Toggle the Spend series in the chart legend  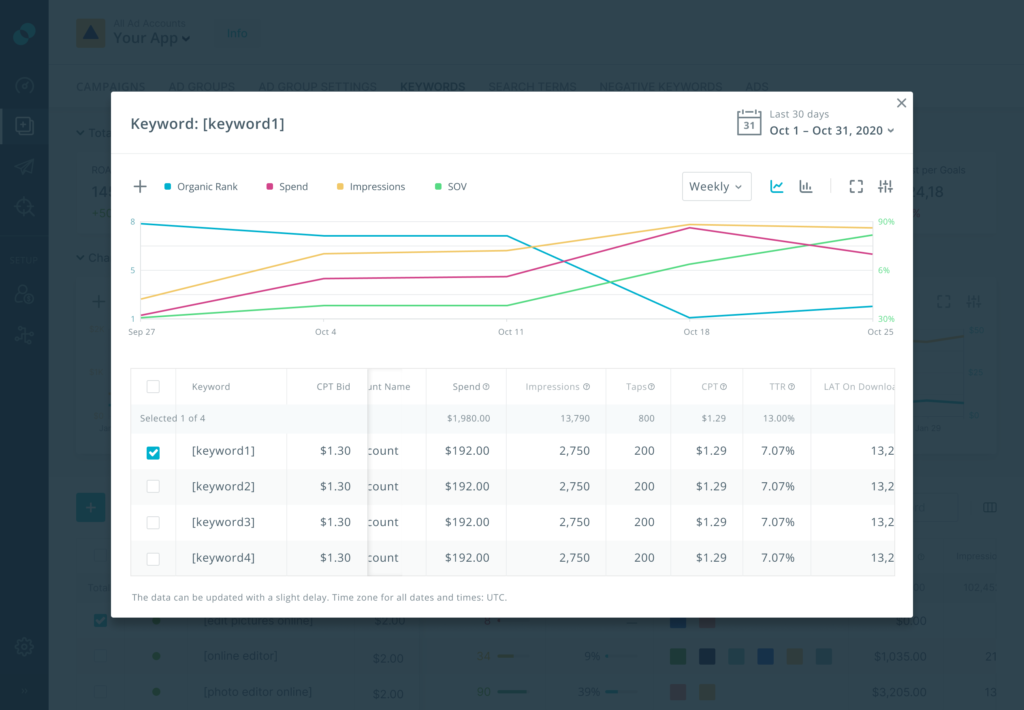286,186
